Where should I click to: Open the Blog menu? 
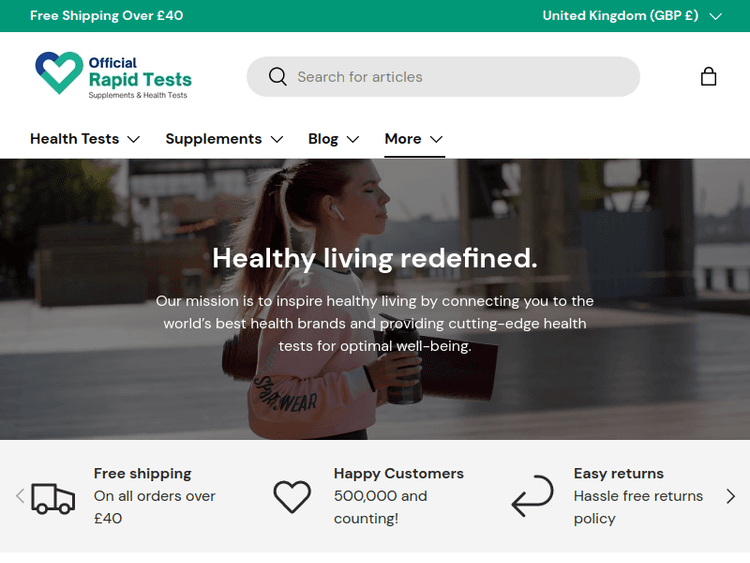[x=334, y=139]
